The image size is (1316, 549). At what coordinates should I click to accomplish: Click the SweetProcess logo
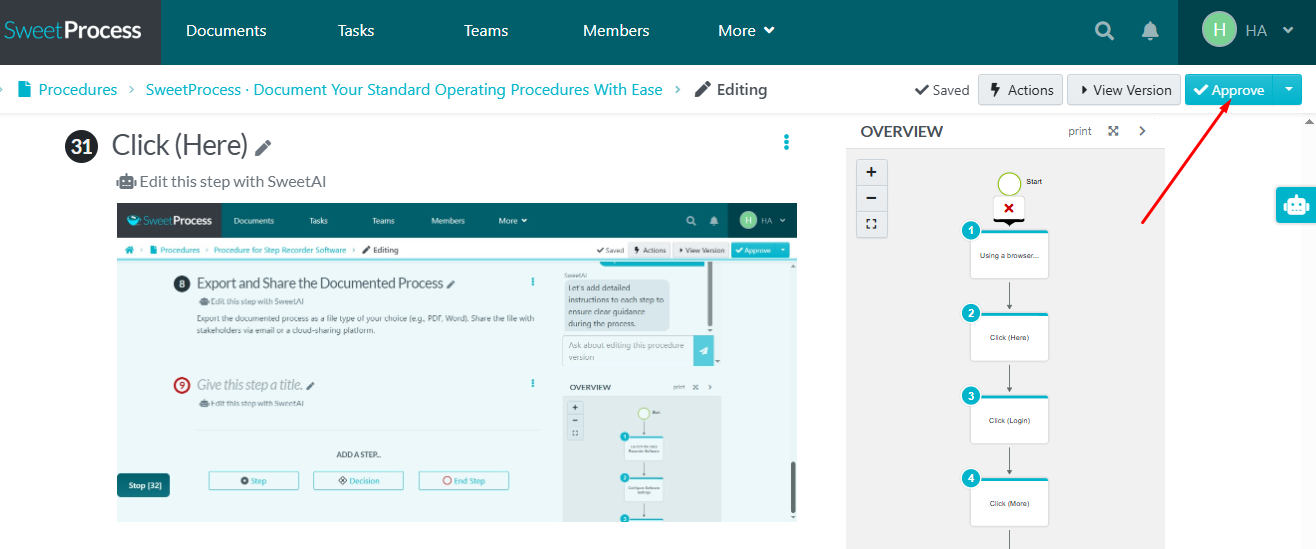pyautogui.click(x=72, y=31)
